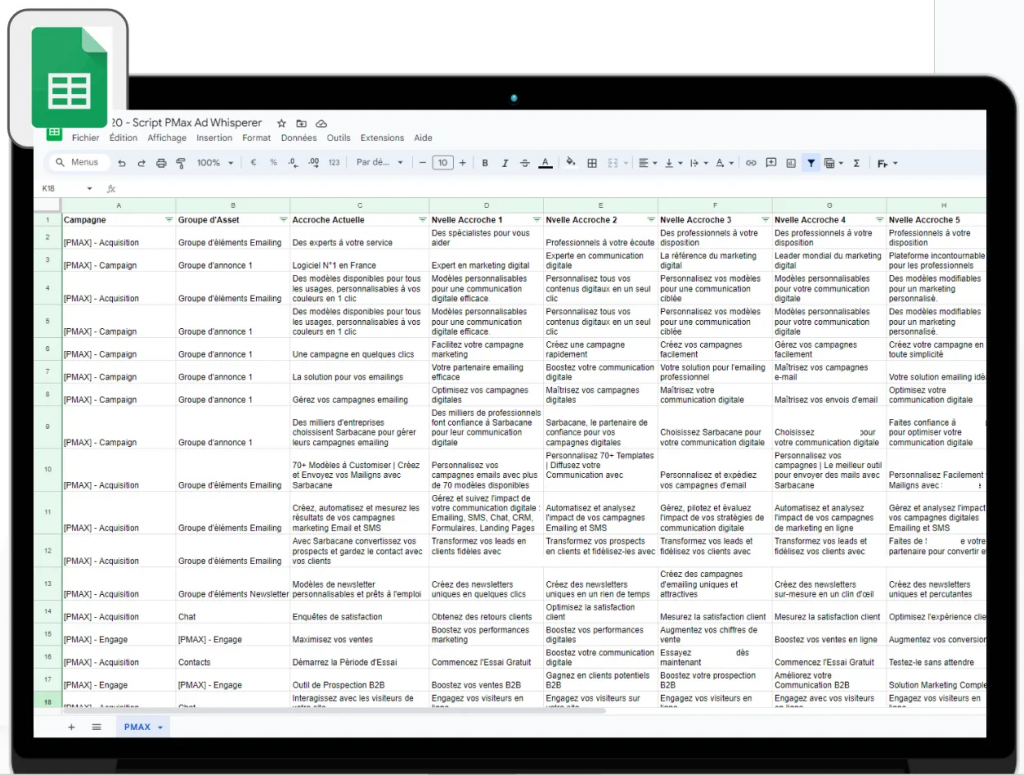This screenshot has height=775, width=1024.
Task: Open the 123 number format menu
Action: pyautogui.click(x=334, y=163)
